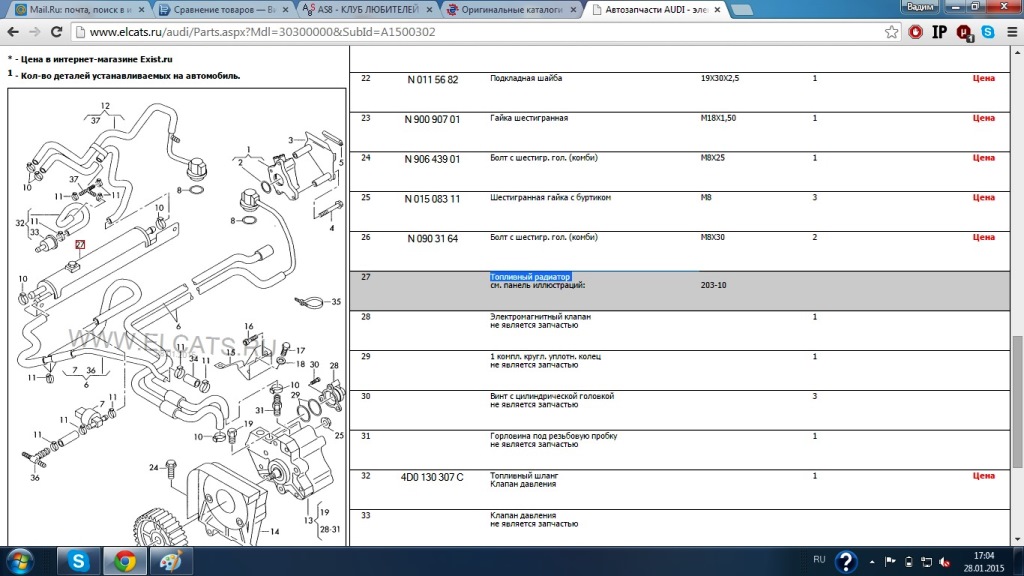The height and width of the screenshot is (576, 1024).
Task: Click the IP extension icon in toolbar
Action: tap(940, 32)
